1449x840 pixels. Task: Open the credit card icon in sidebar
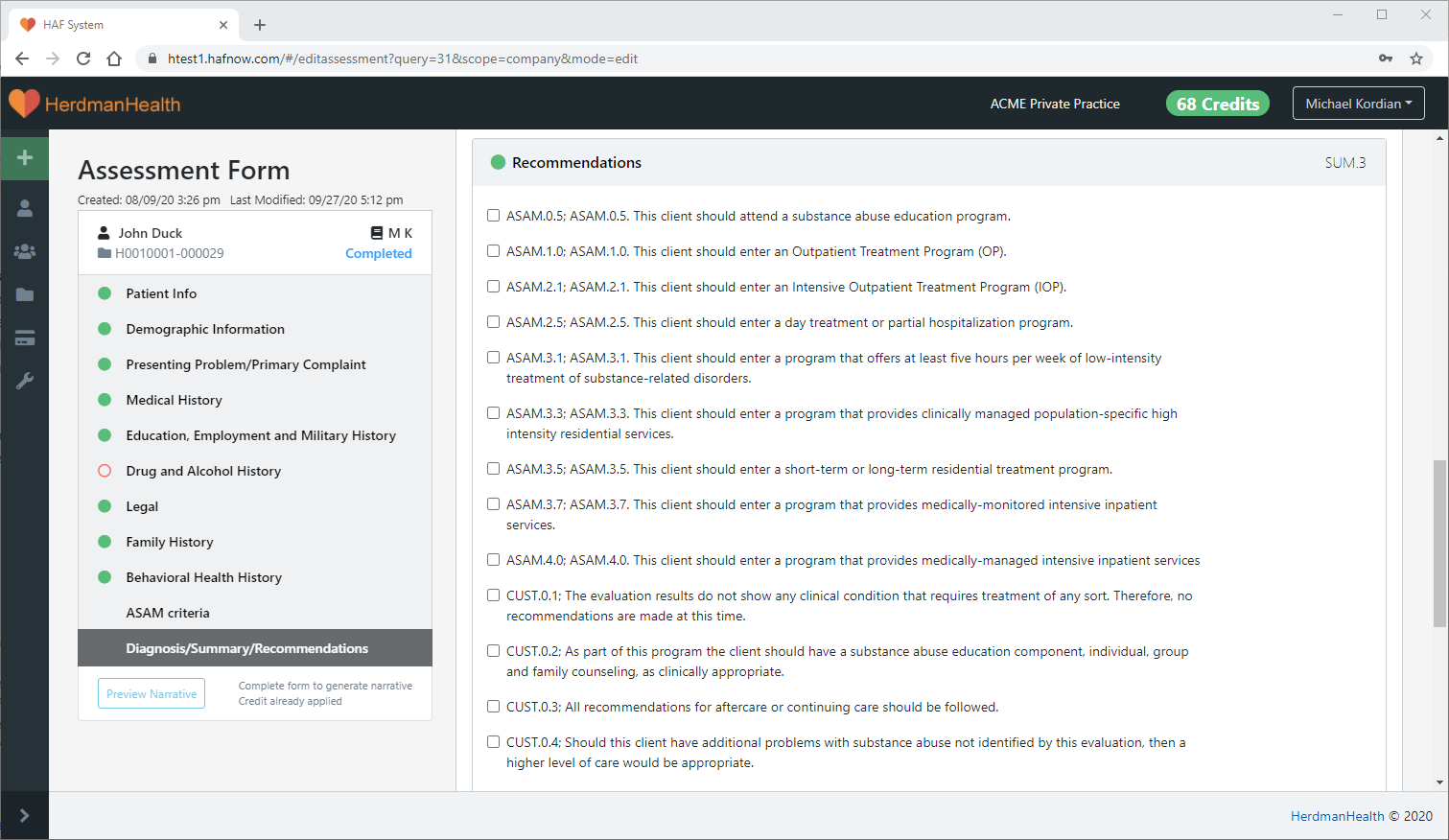click(25, 338)
